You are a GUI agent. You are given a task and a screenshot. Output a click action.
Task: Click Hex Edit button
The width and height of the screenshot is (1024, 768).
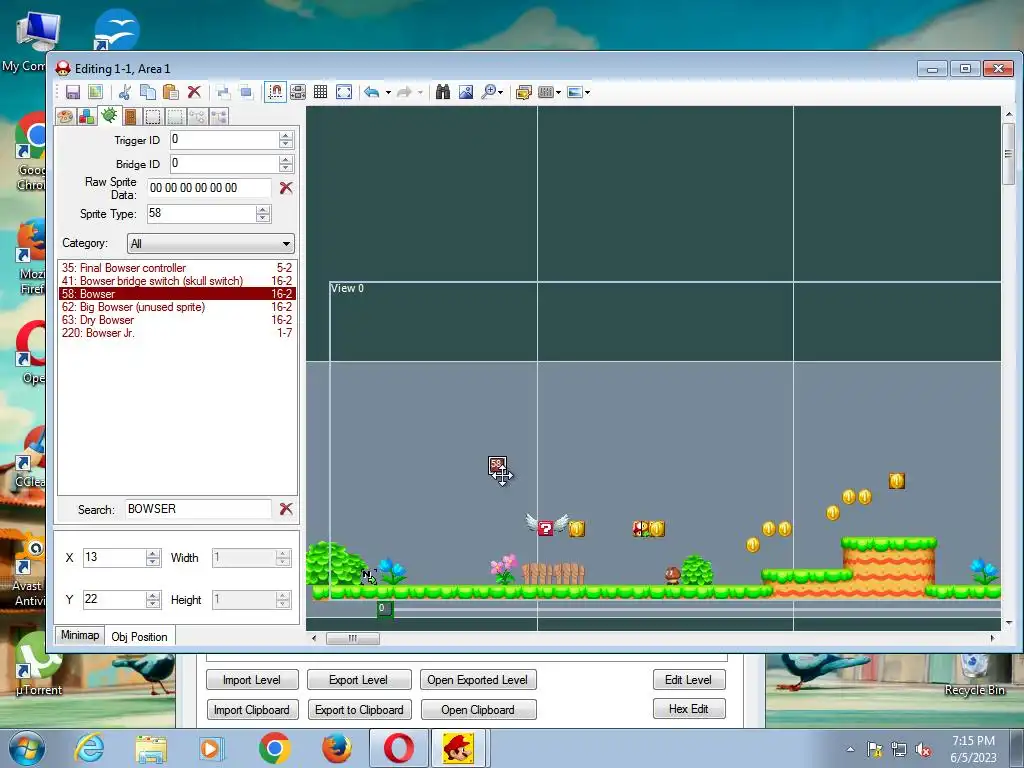(x=689, y=709)
